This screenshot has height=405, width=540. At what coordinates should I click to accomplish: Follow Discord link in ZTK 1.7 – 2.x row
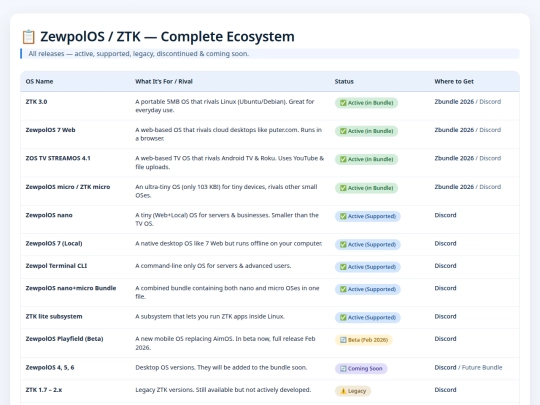tap(445, 390)
